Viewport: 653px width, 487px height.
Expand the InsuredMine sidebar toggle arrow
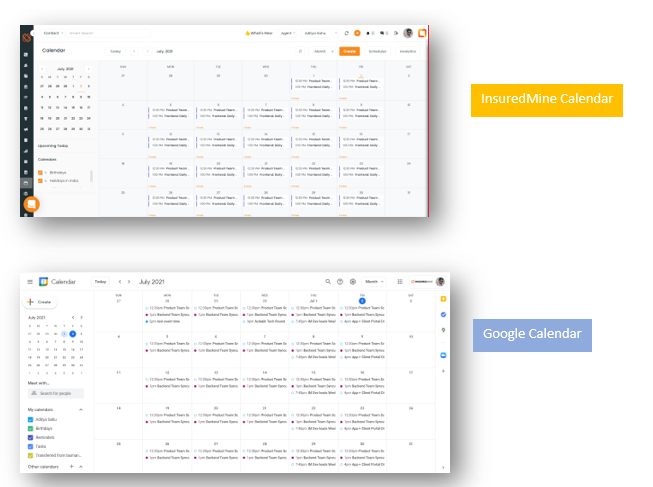coord(33,33)
